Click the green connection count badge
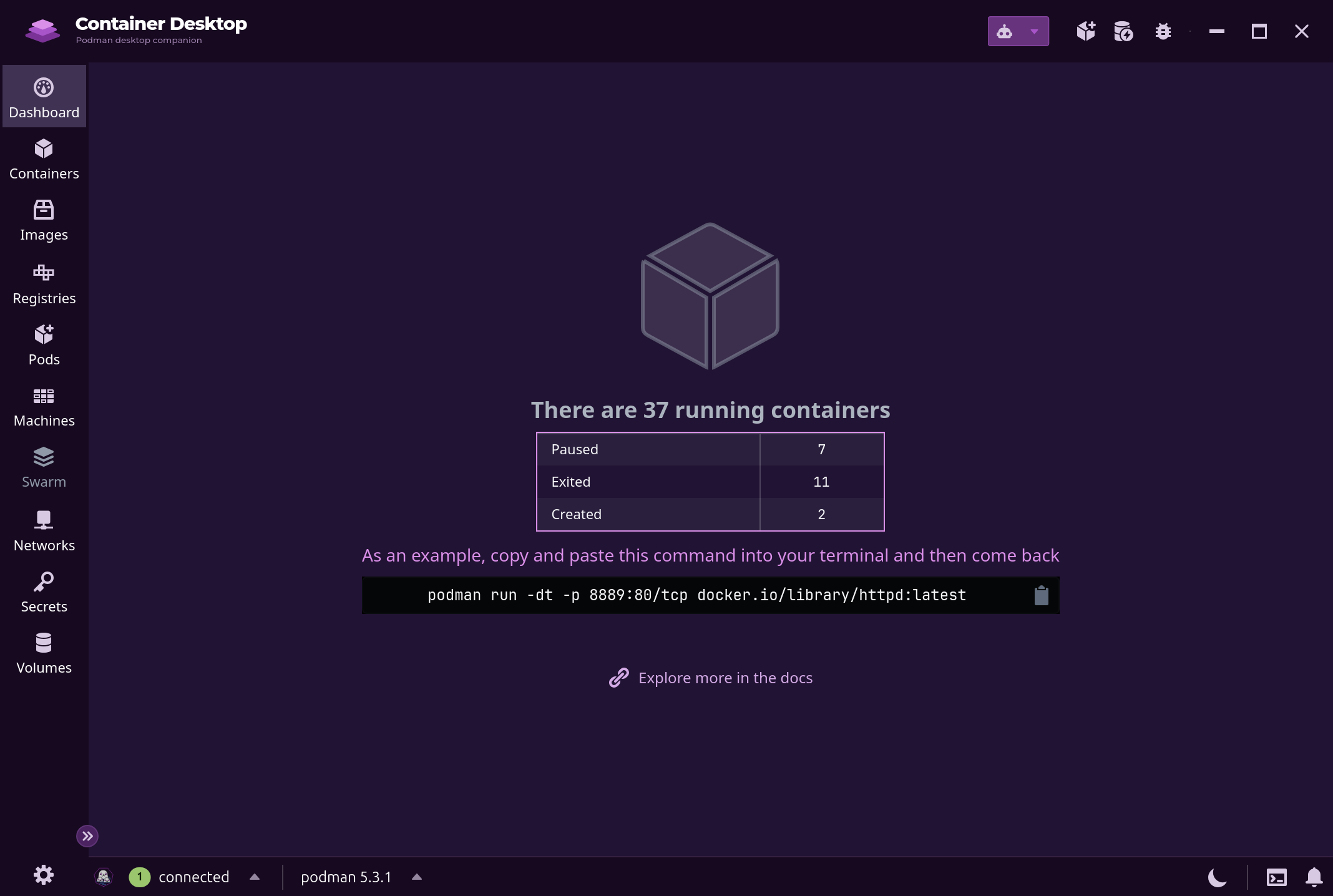This screenshot has height=896, width=1333. [x=140, y=877]
